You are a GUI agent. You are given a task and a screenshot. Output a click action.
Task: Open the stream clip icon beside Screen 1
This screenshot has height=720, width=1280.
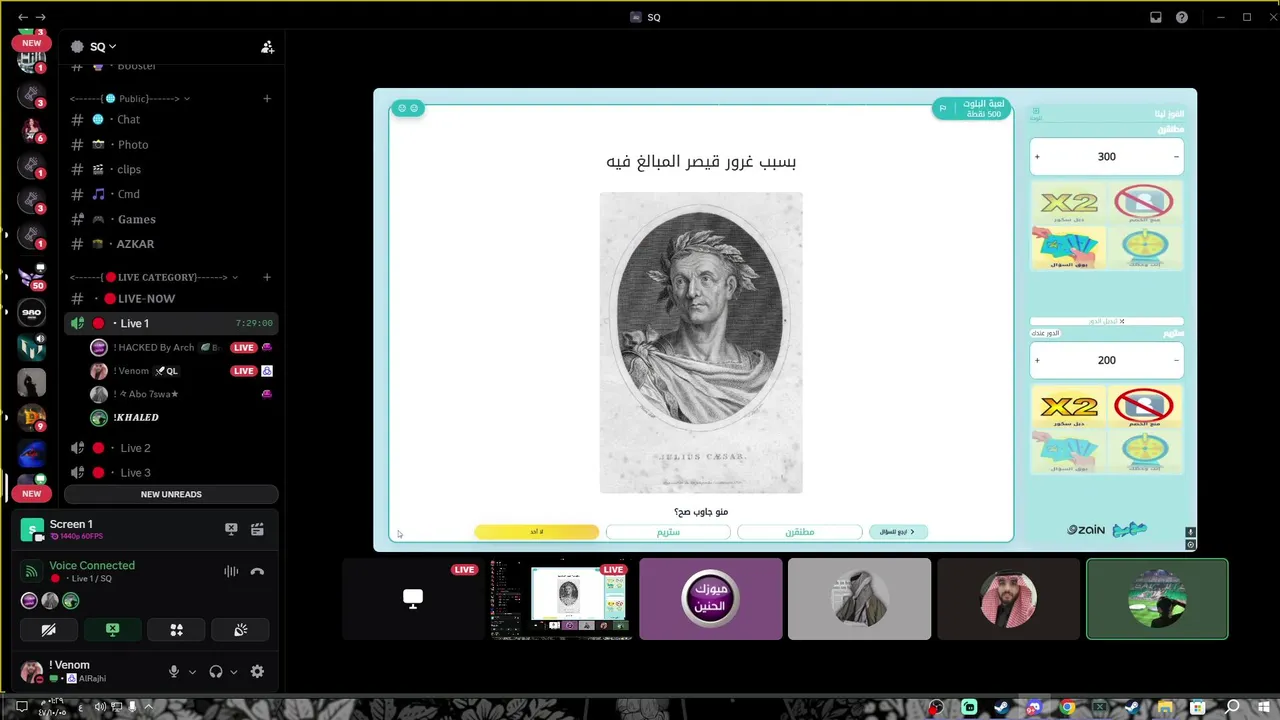coord(257,529)
